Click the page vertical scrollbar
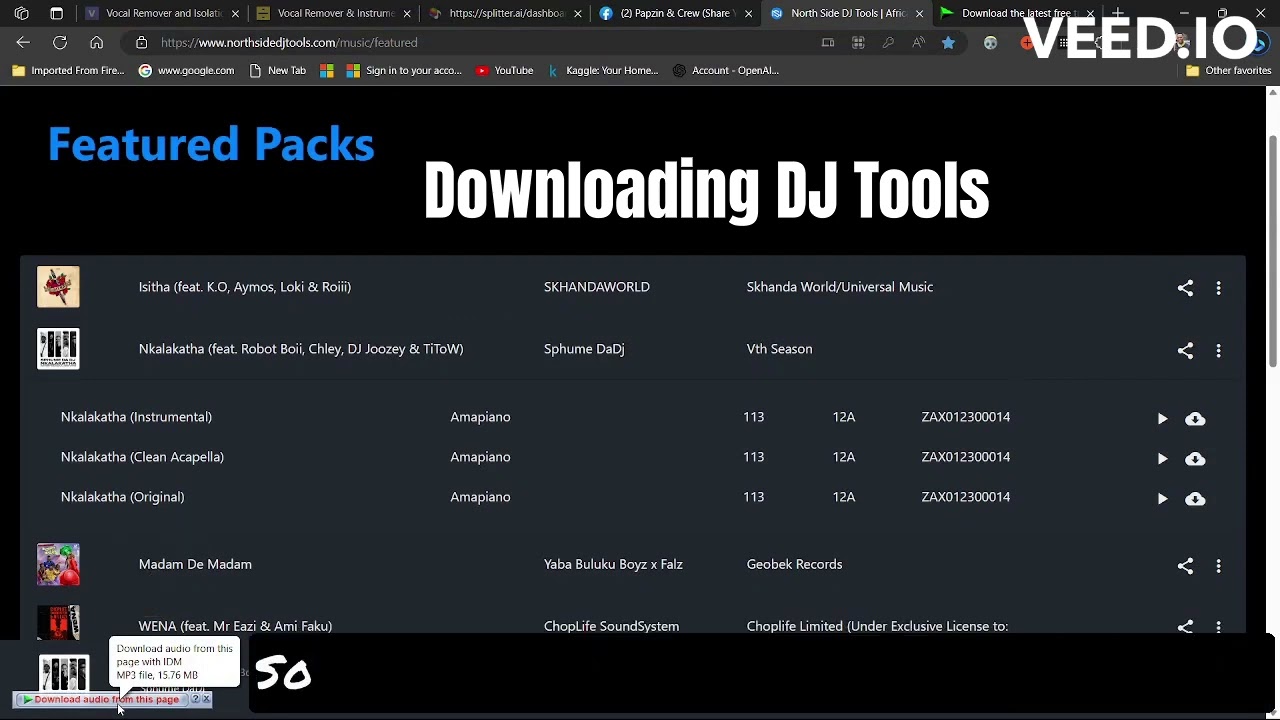Screen dimensions: 1280x720 1273,250
